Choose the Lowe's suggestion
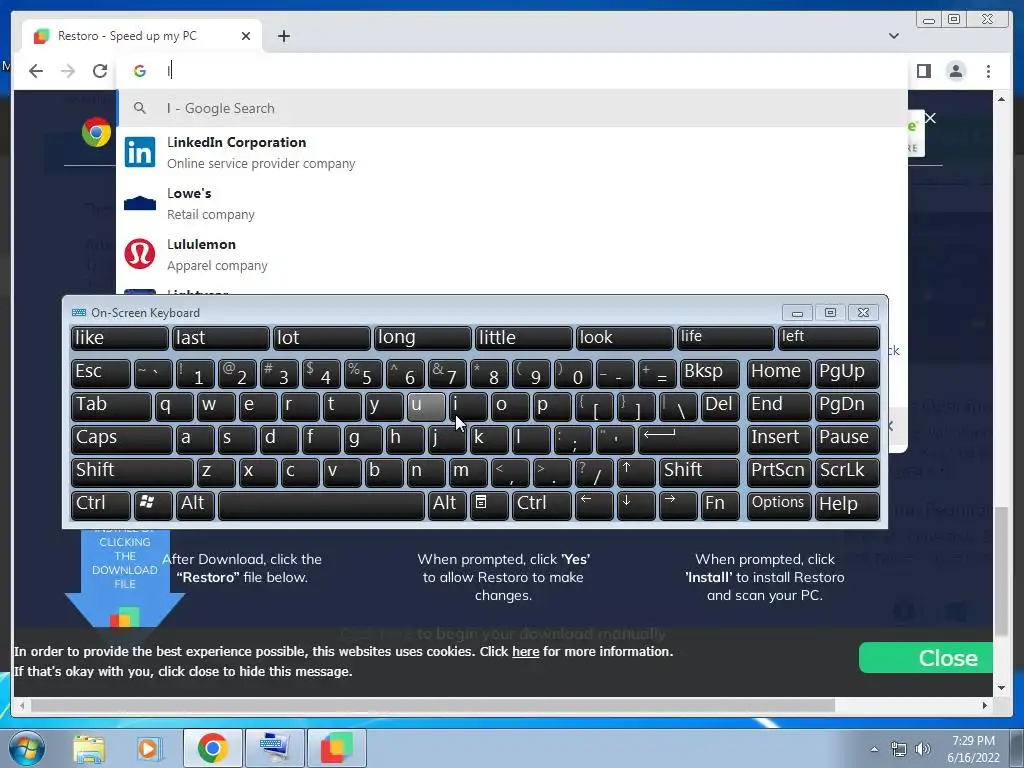The width and height of the screenshot is (1024, 768). click(x=512, y=203)
